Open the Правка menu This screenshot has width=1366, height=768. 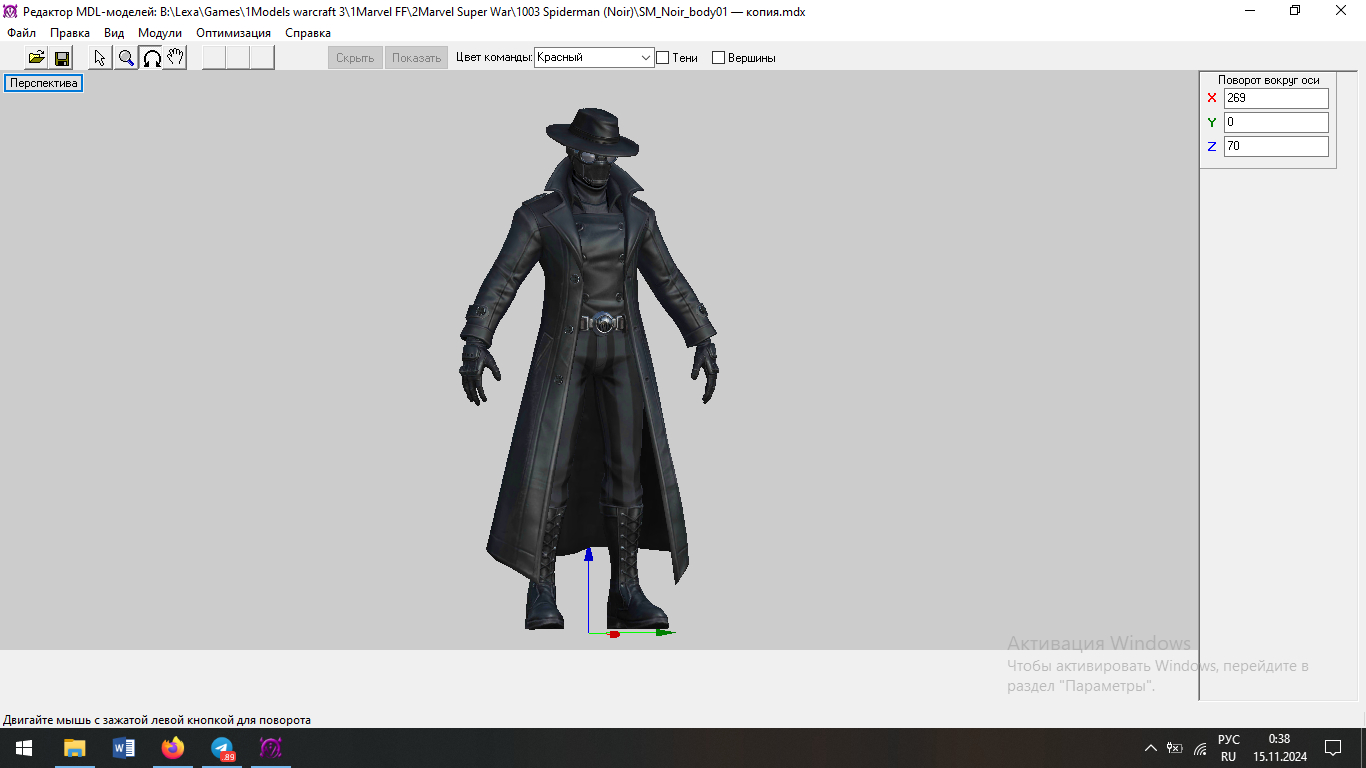70,33
